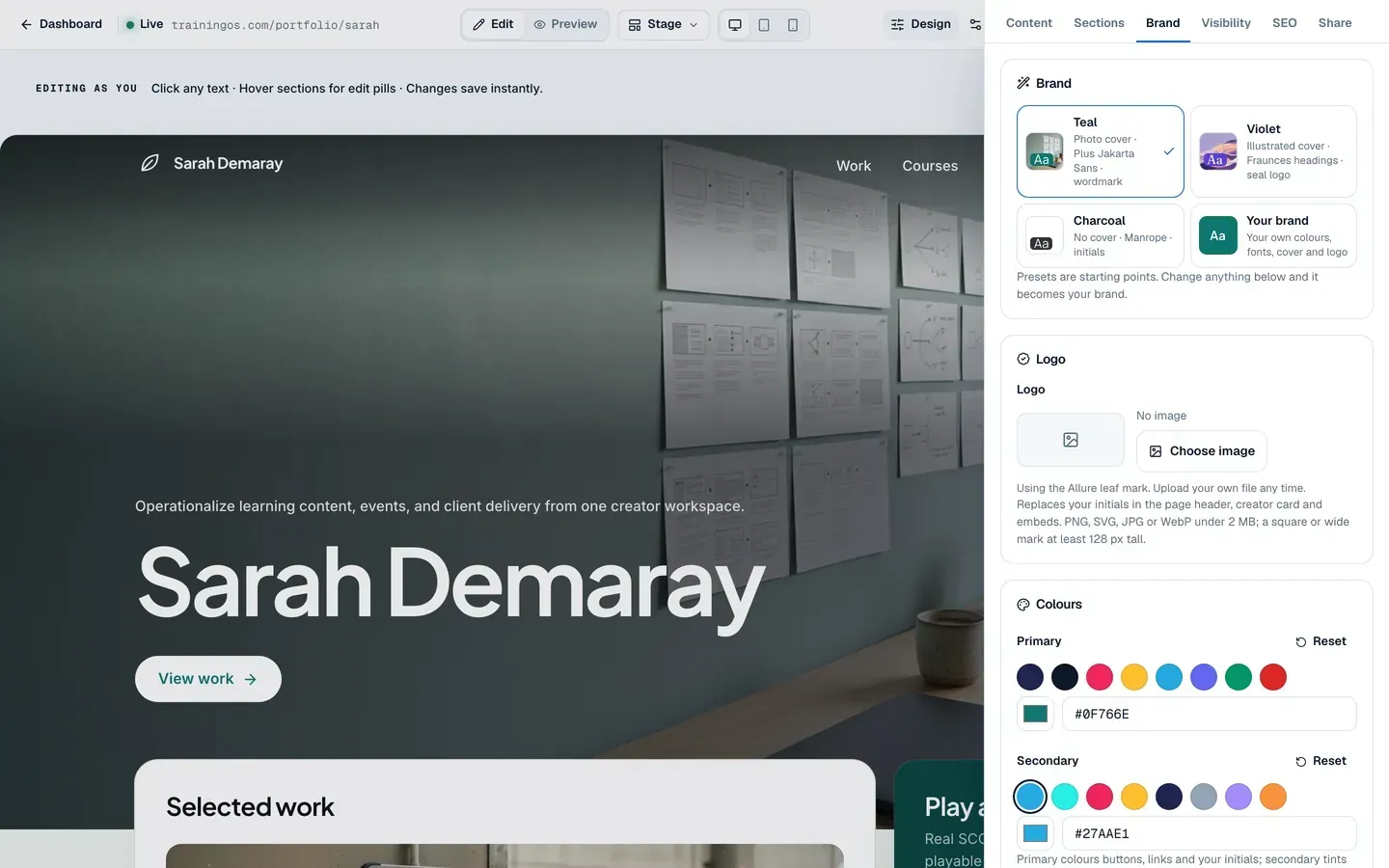Open the Content tab
Image resolution: width=1389 pixels, height=868 pixels.
pos(1029,23)
